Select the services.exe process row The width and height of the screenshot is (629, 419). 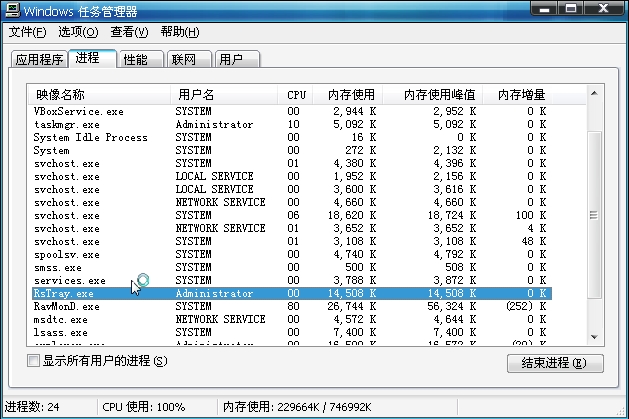coord(292,280)
